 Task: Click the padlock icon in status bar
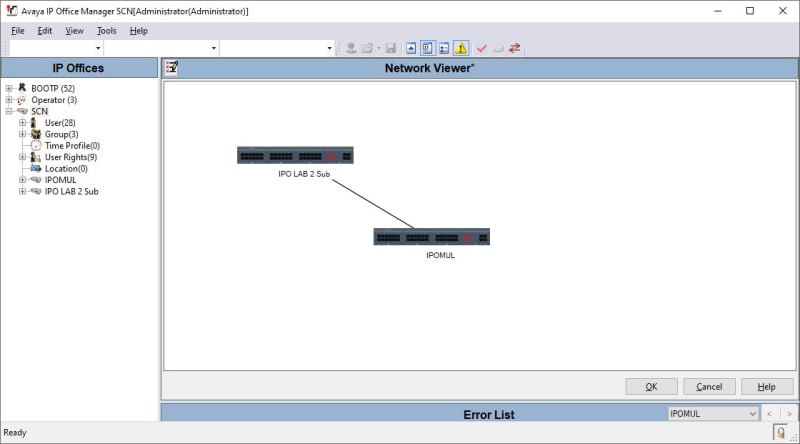[x=780, y=432]
